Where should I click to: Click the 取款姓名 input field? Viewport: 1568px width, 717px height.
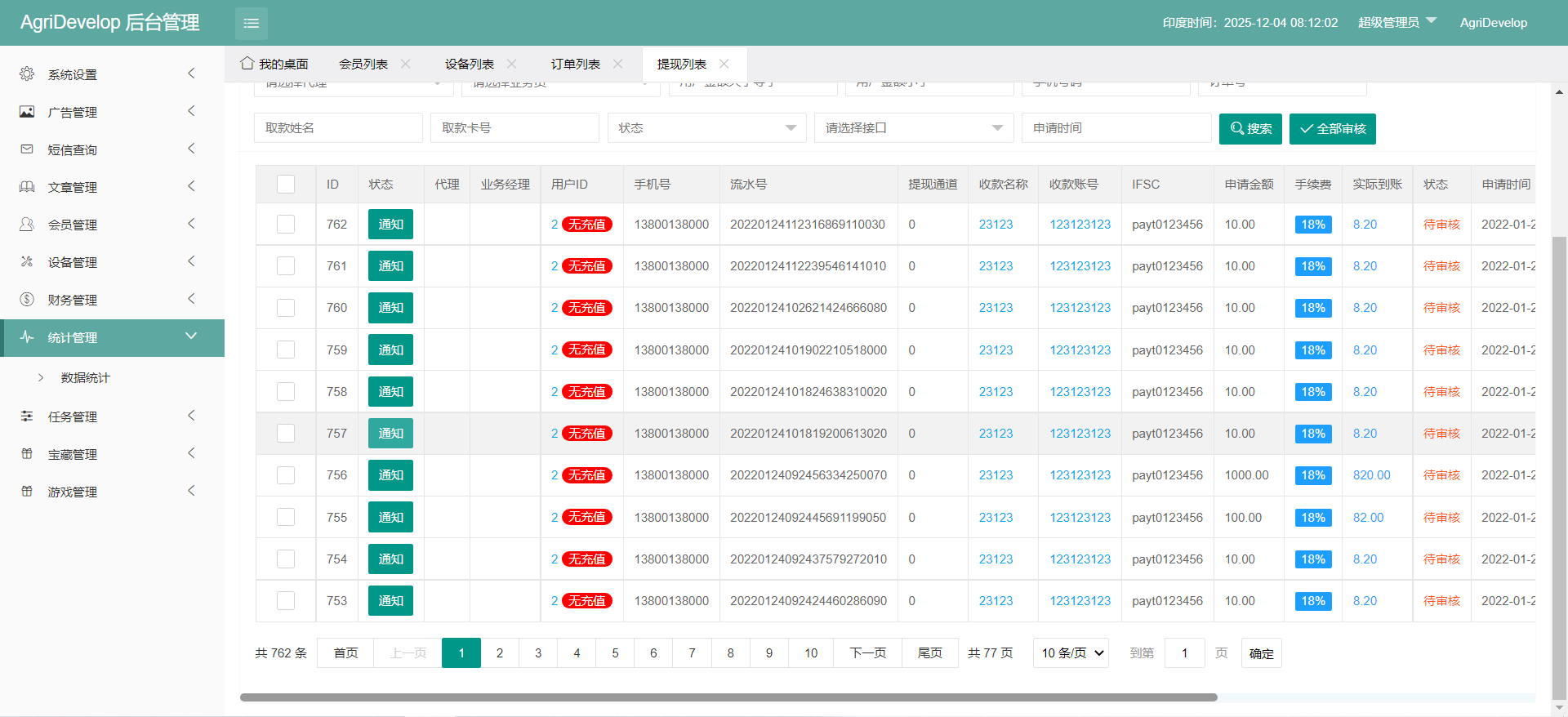coord(338,128)
